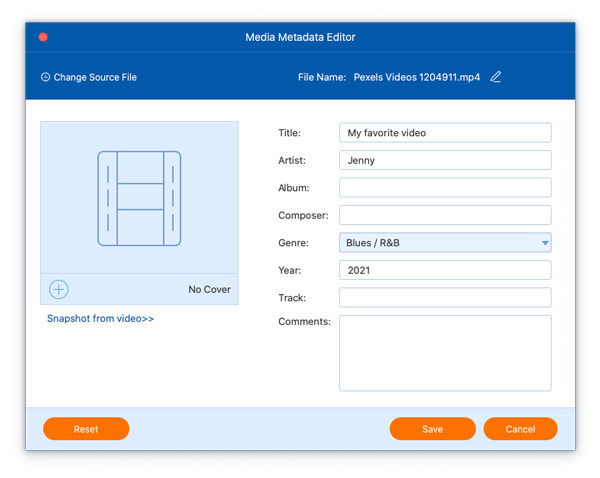Close the Media Metadata Editor window

(43, 37)
